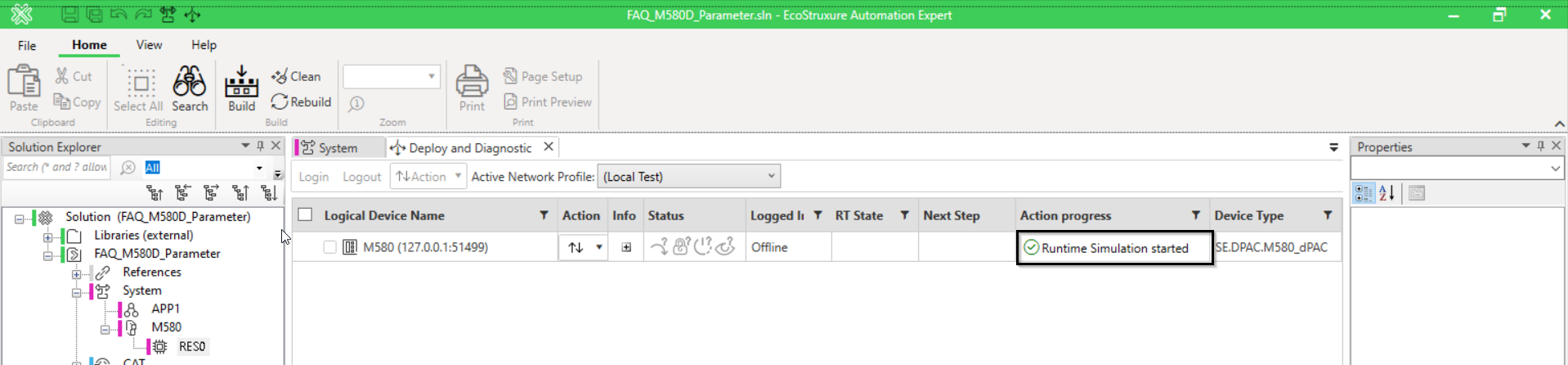1568x365 pixels.
Task: Click the Offline logged-in cell
Action: 788,247
